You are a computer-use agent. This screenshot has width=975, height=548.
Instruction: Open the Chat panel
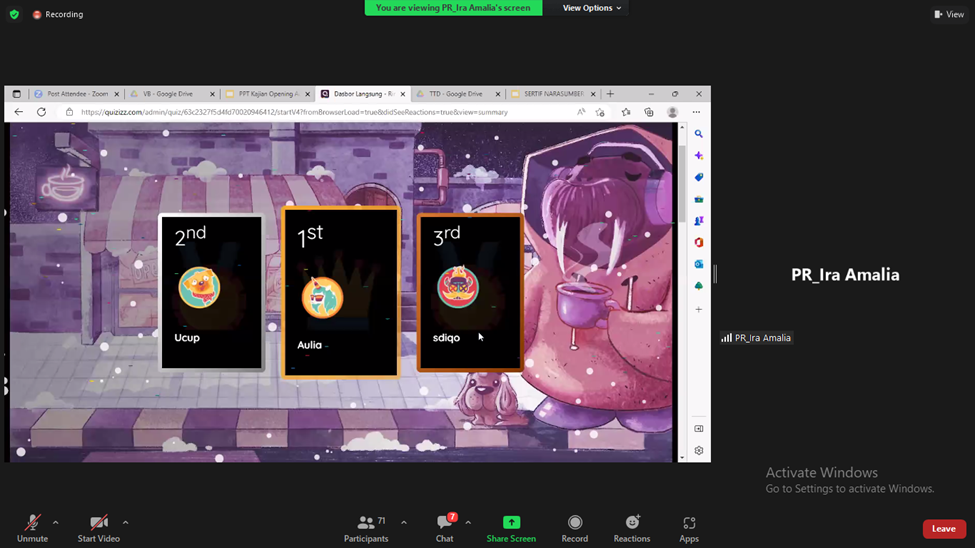(445, 523)
